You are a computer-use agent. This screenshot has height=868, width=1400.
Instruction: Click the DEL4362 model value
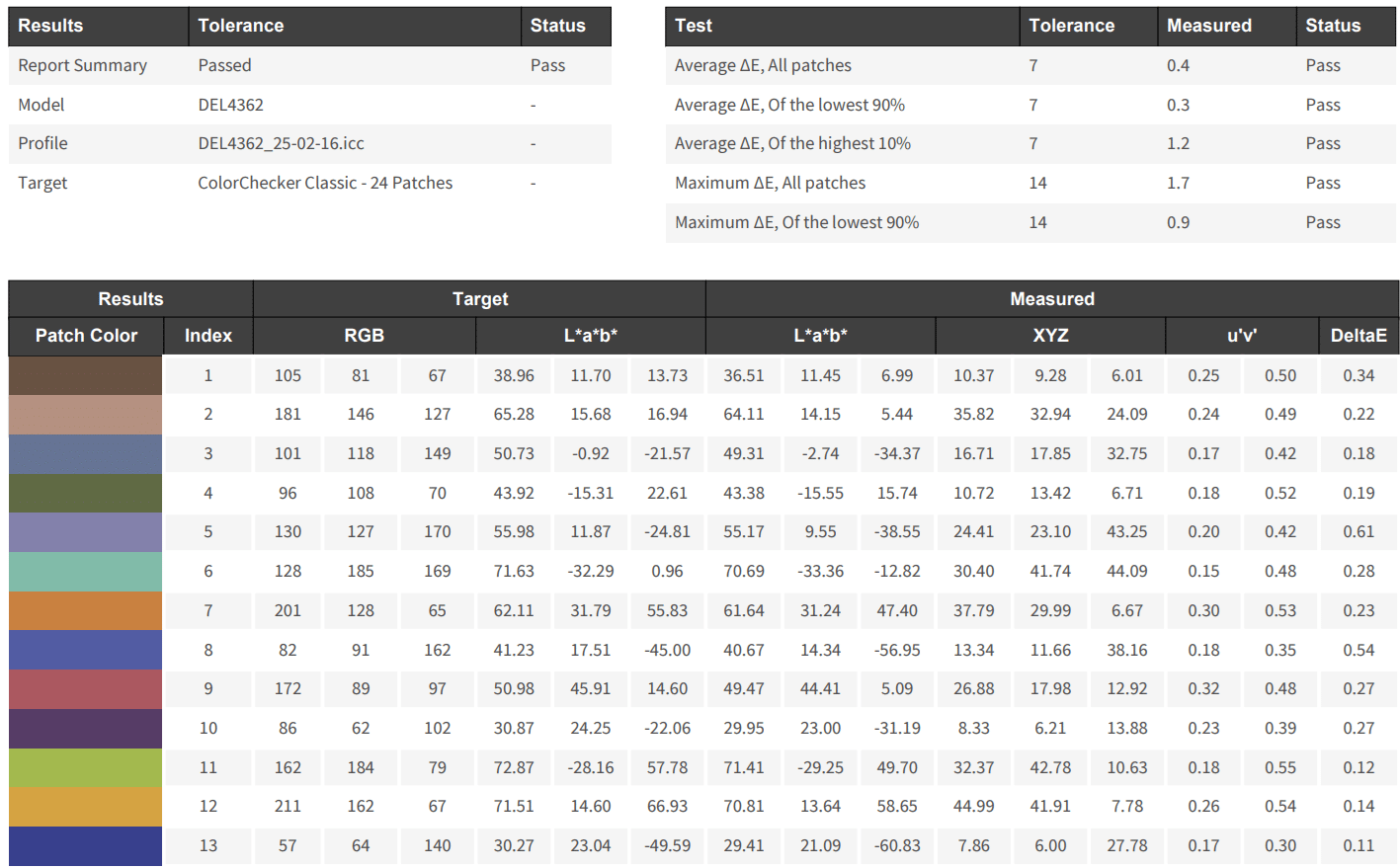click(x=230, y=105)
